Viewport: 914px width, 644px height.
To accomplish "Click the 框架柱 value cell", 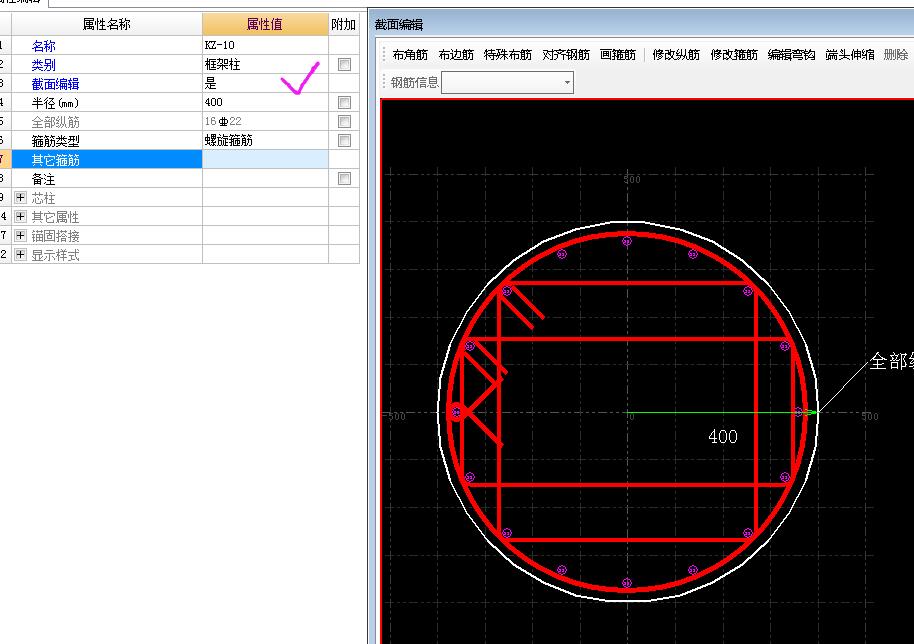I will [x=265, y=64].
